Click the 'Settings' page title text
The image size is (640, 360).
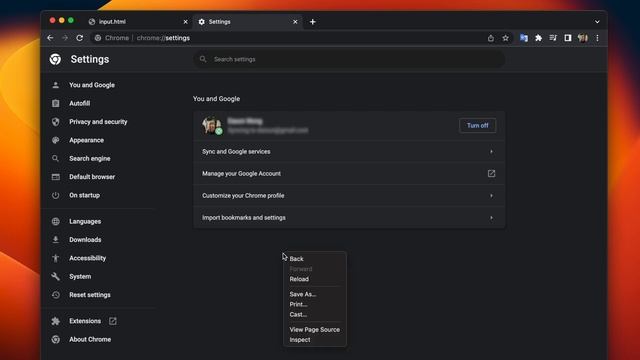(90, 59)
